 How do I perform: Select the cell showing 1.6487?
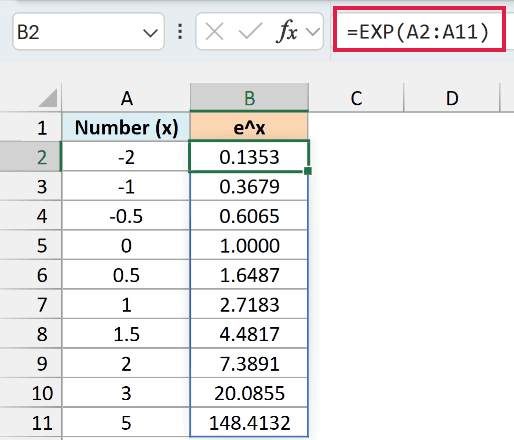tap(249, 275)
